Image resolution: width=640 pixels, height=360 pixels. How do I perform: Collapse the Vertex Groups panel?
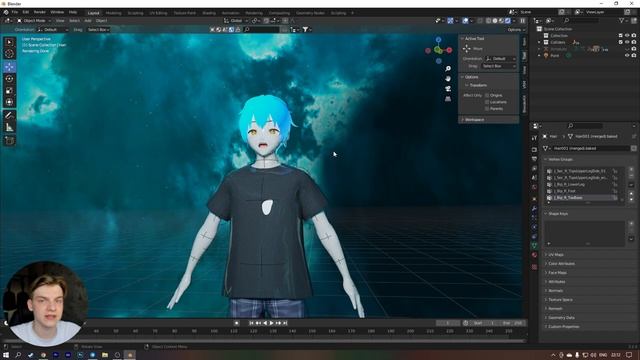pyautogui.click(x=560, y=160)
